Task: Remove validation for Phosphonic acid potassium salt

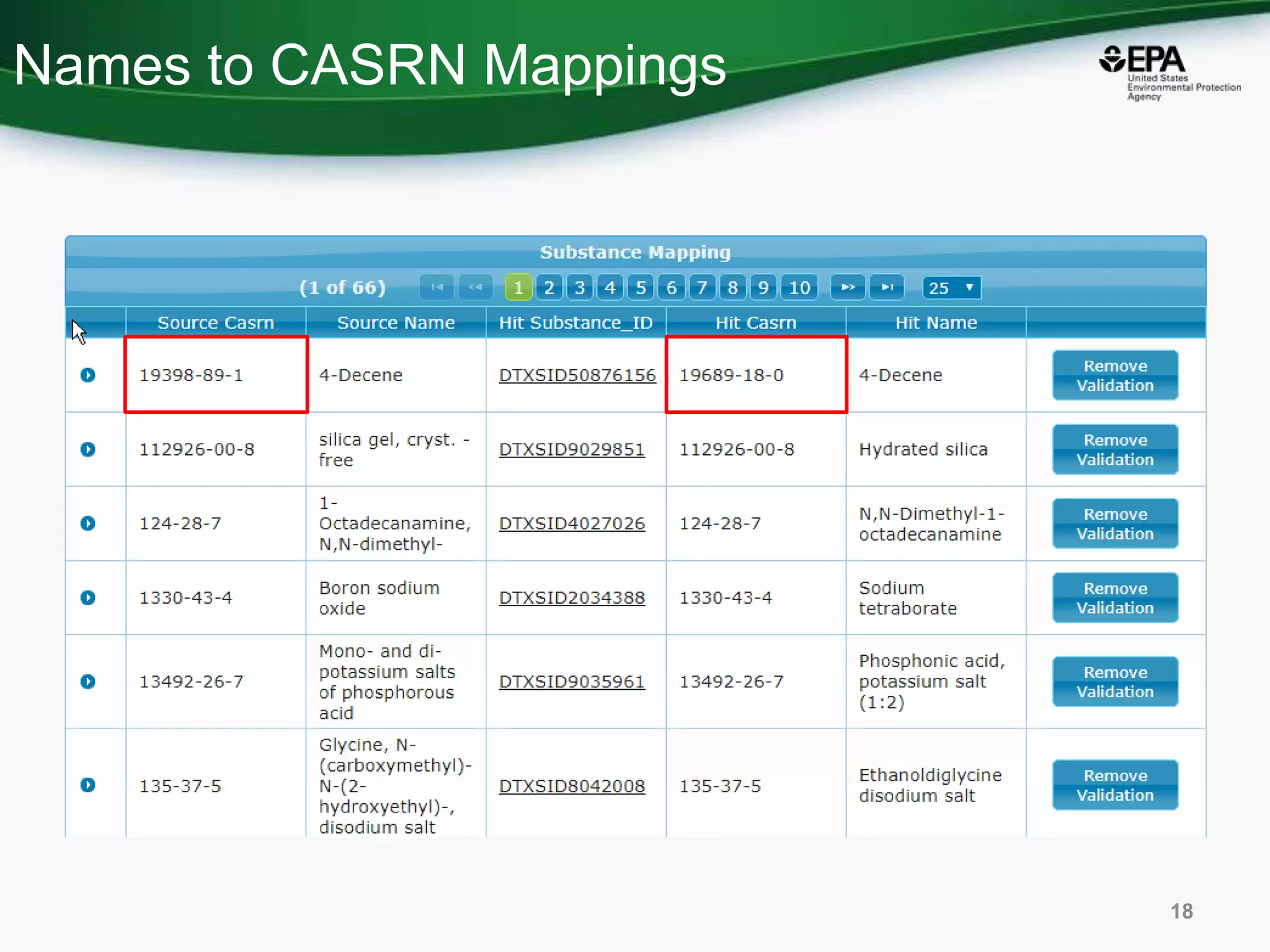Action: click(x=1115, y=682)
